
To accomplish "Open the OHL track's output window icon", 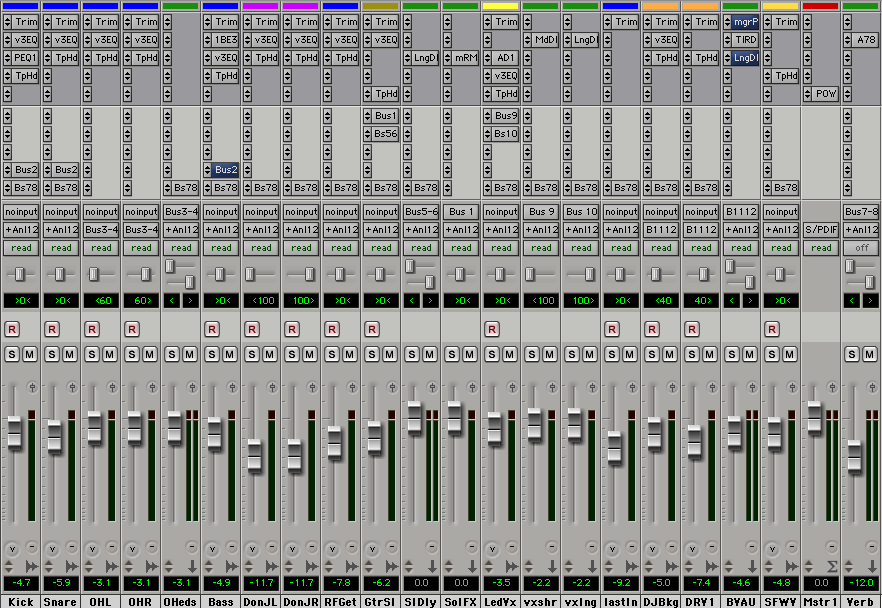I will point(112,386).
